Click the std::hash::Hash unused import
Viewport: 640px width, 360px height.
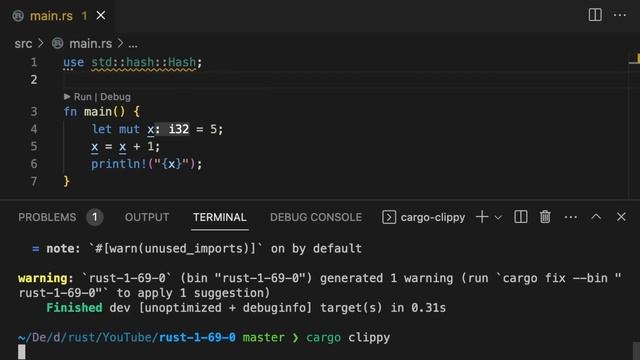point(144,62)
